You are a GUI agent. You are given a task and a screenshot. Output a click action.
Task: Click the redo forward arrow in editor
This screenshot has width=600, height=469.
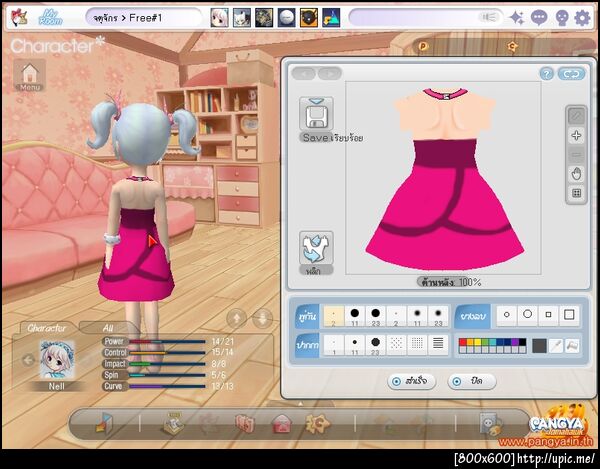pyautogui.click(x=330, y=73)
